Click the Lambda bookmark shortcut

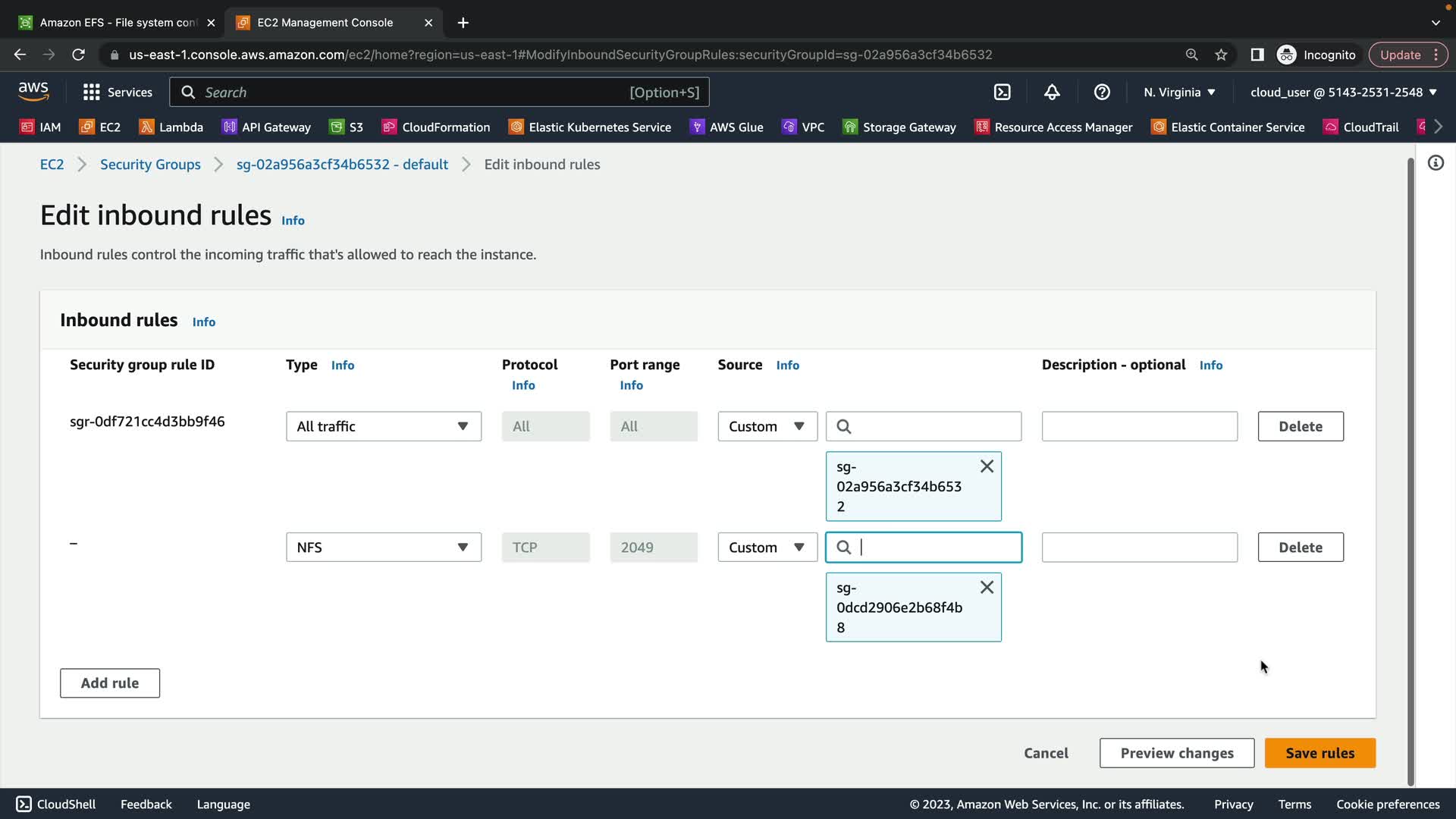point(171,127)
